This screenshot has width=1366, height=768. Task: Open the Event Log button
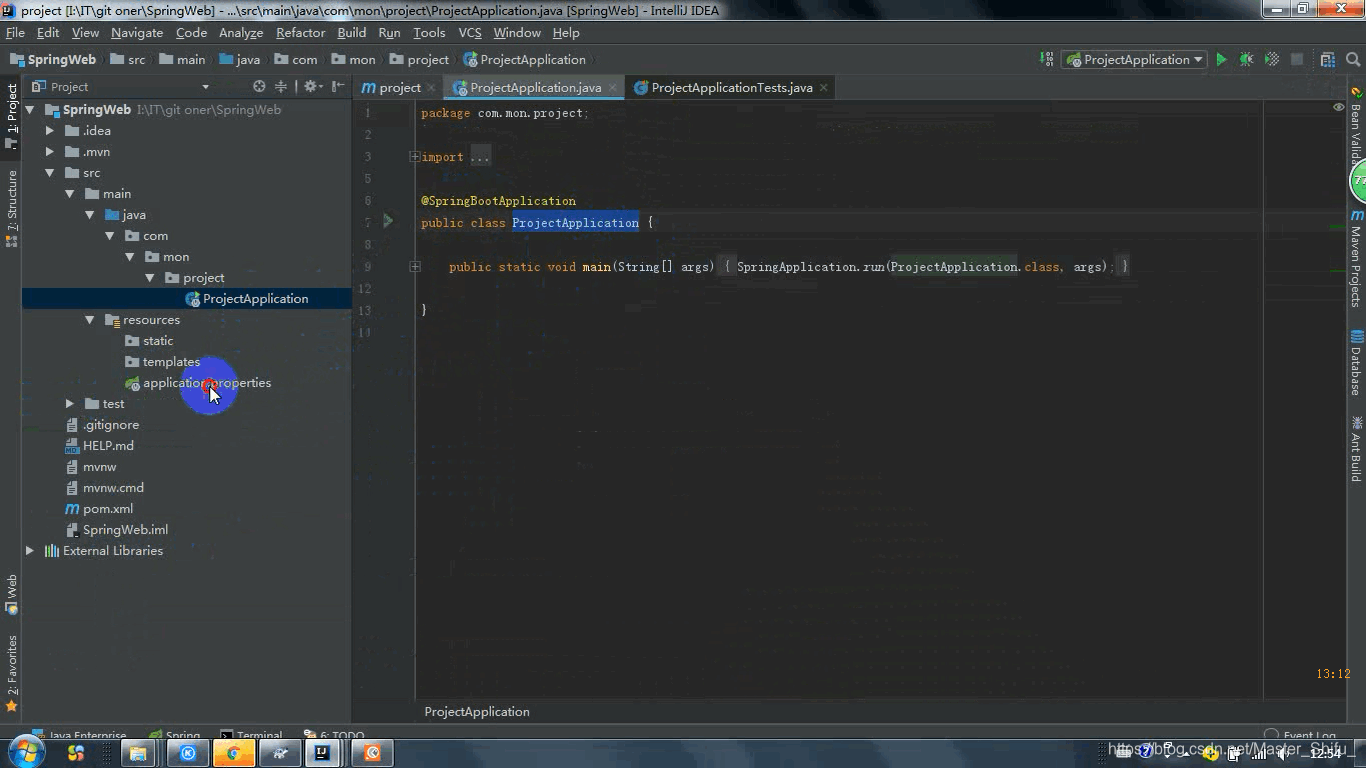[x=1300, y=735]
